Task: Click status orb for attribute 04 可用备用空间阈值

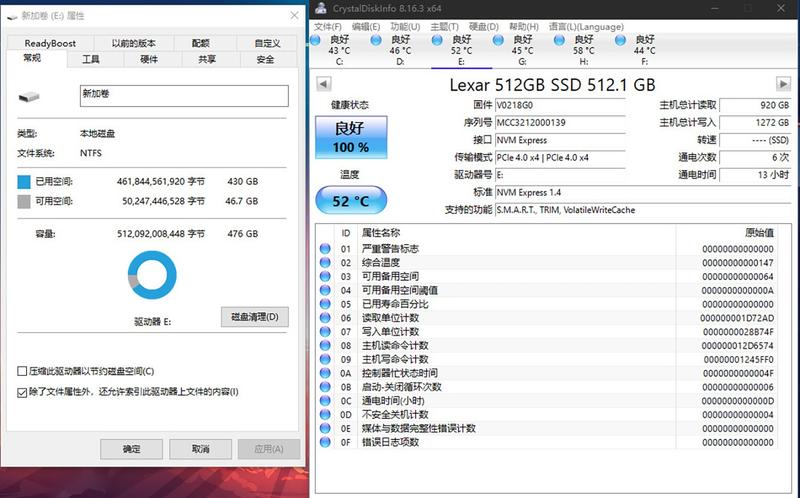Action: [325, 290]
